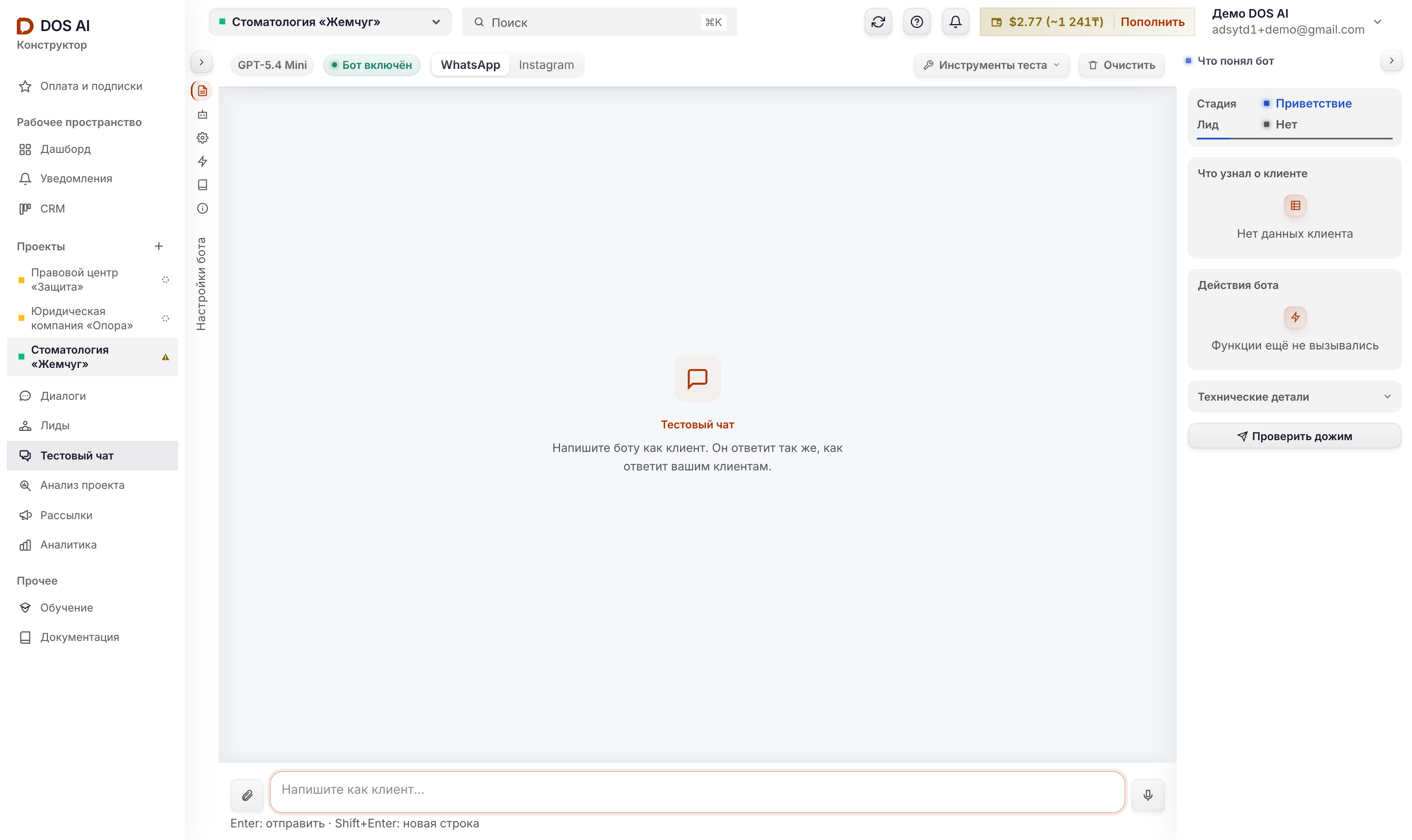Open the book icon in bot settings strip

point(202,185)
